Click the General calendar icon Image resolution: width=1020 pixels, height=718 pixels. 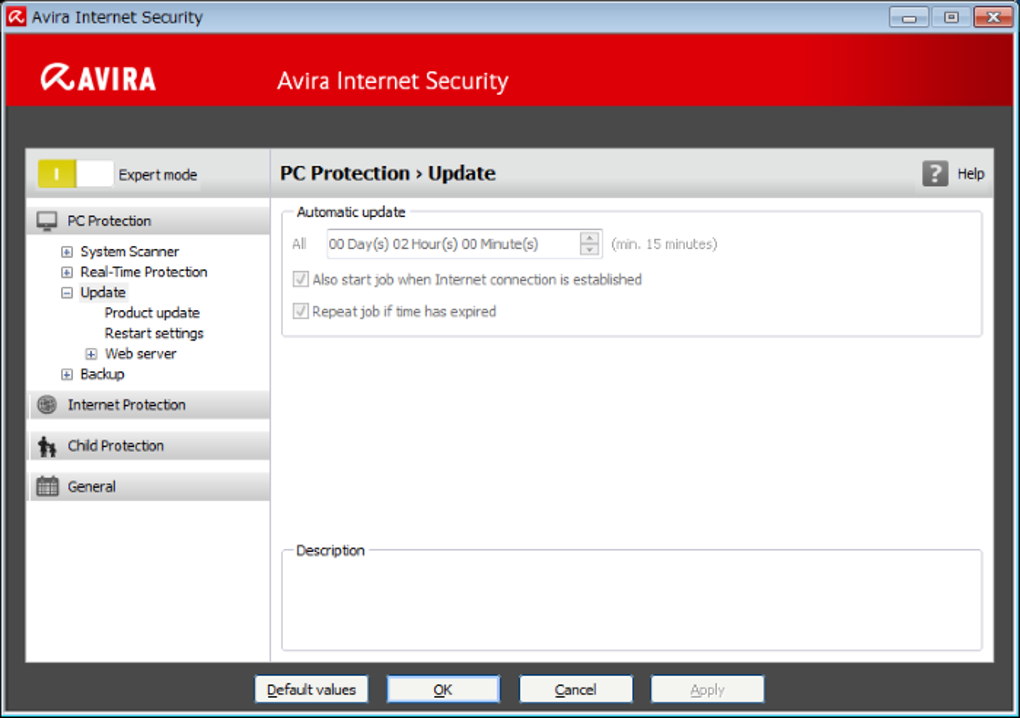pyautogui.click(x=47, y=487)
